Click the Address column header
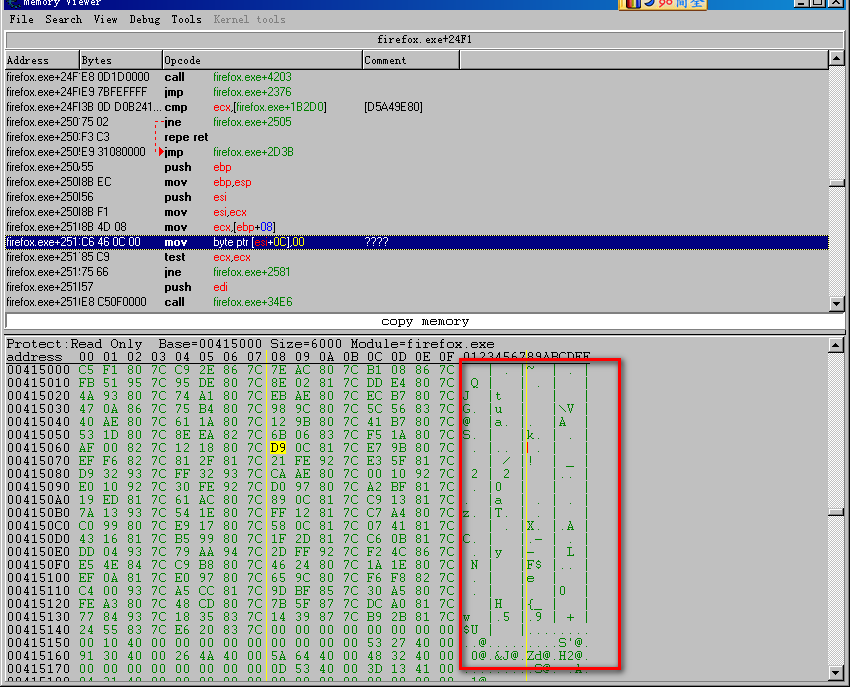The image size is (850, 687). click(41, 60)
